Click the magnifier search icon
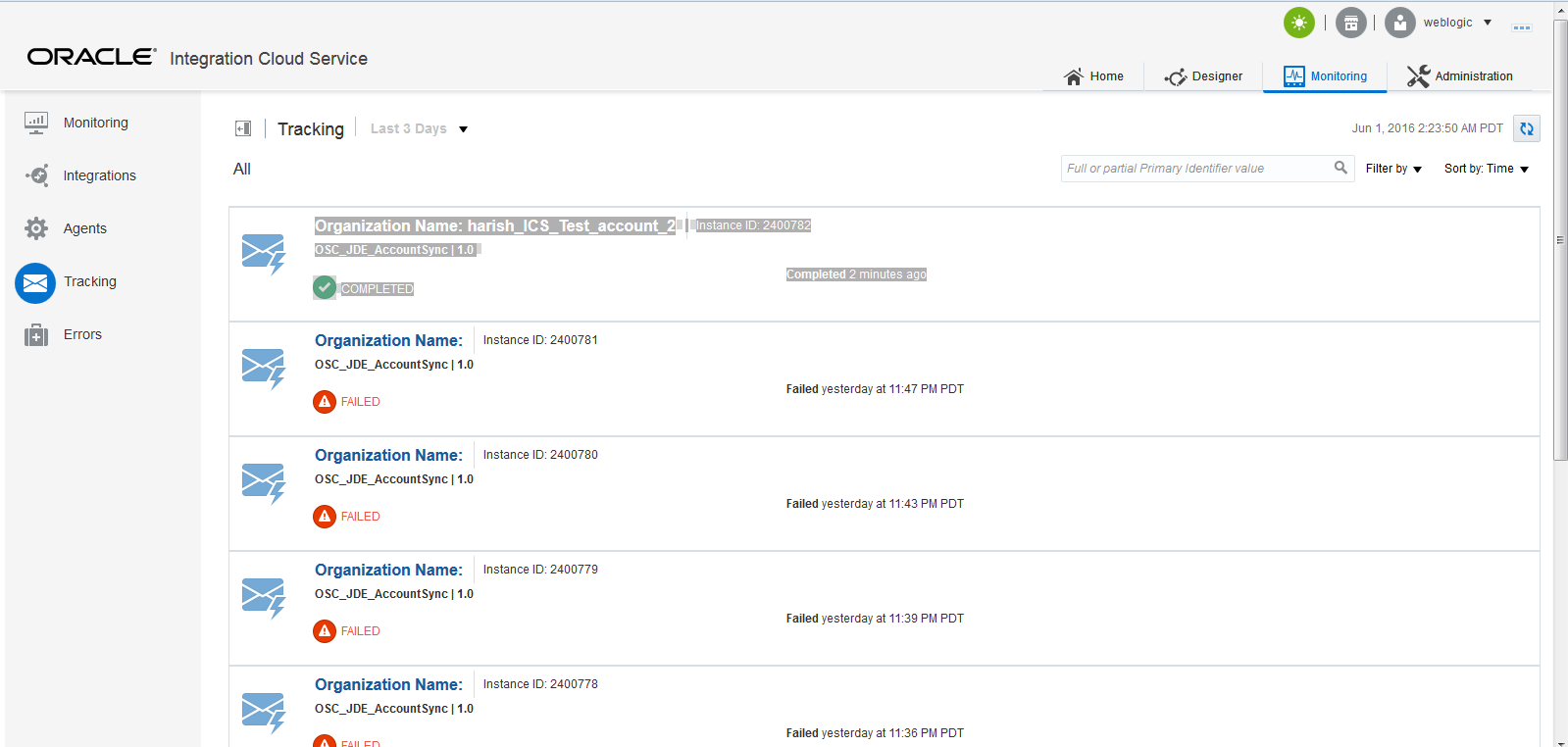Screen dimensions: 1568x747 tap(1340, 168)
